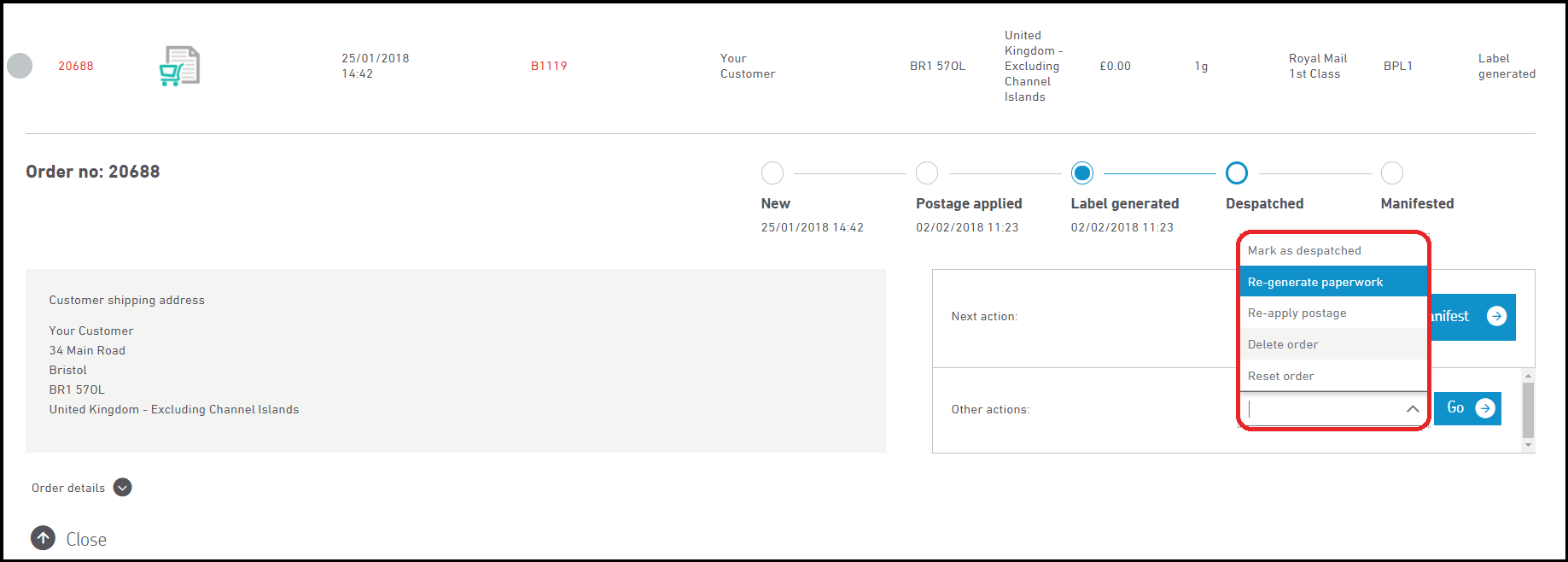Click the Go button arrow icon
The height and width of the screenshot is (562, 1568).
(x=1485, y=408)
